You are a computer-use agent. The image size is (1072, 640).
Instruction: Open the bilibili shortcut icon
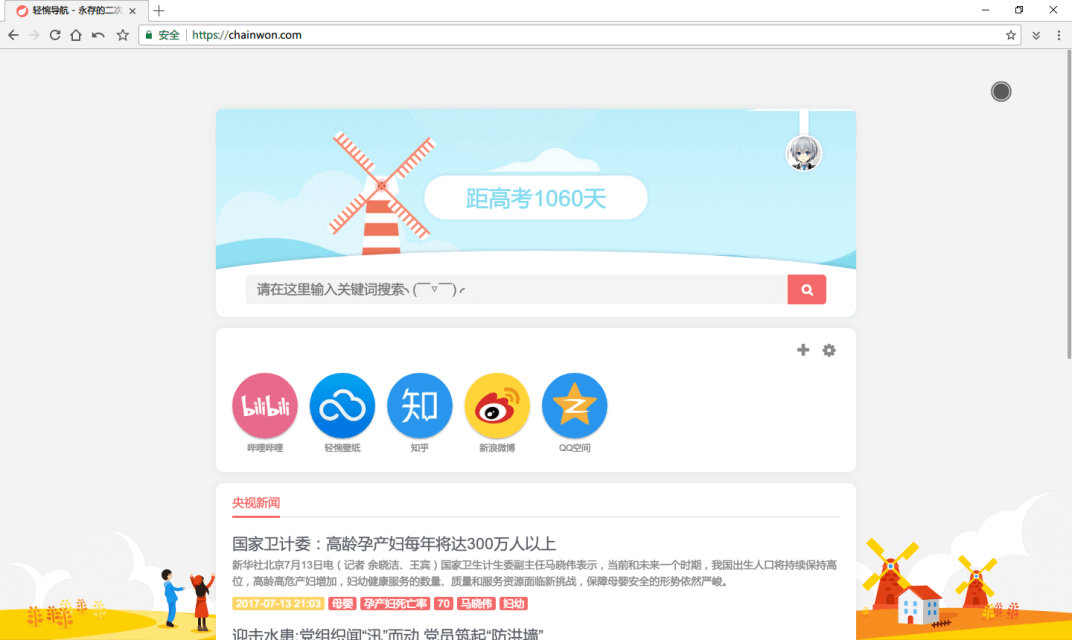pyautogui.click(x=265, y=406)
